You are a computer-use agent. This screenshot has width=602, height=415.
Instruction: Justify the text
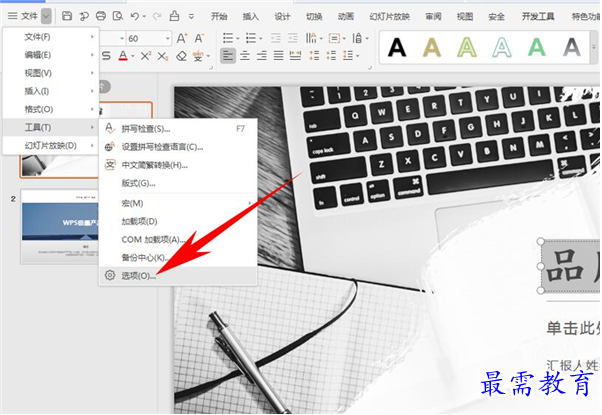[278, 56]
